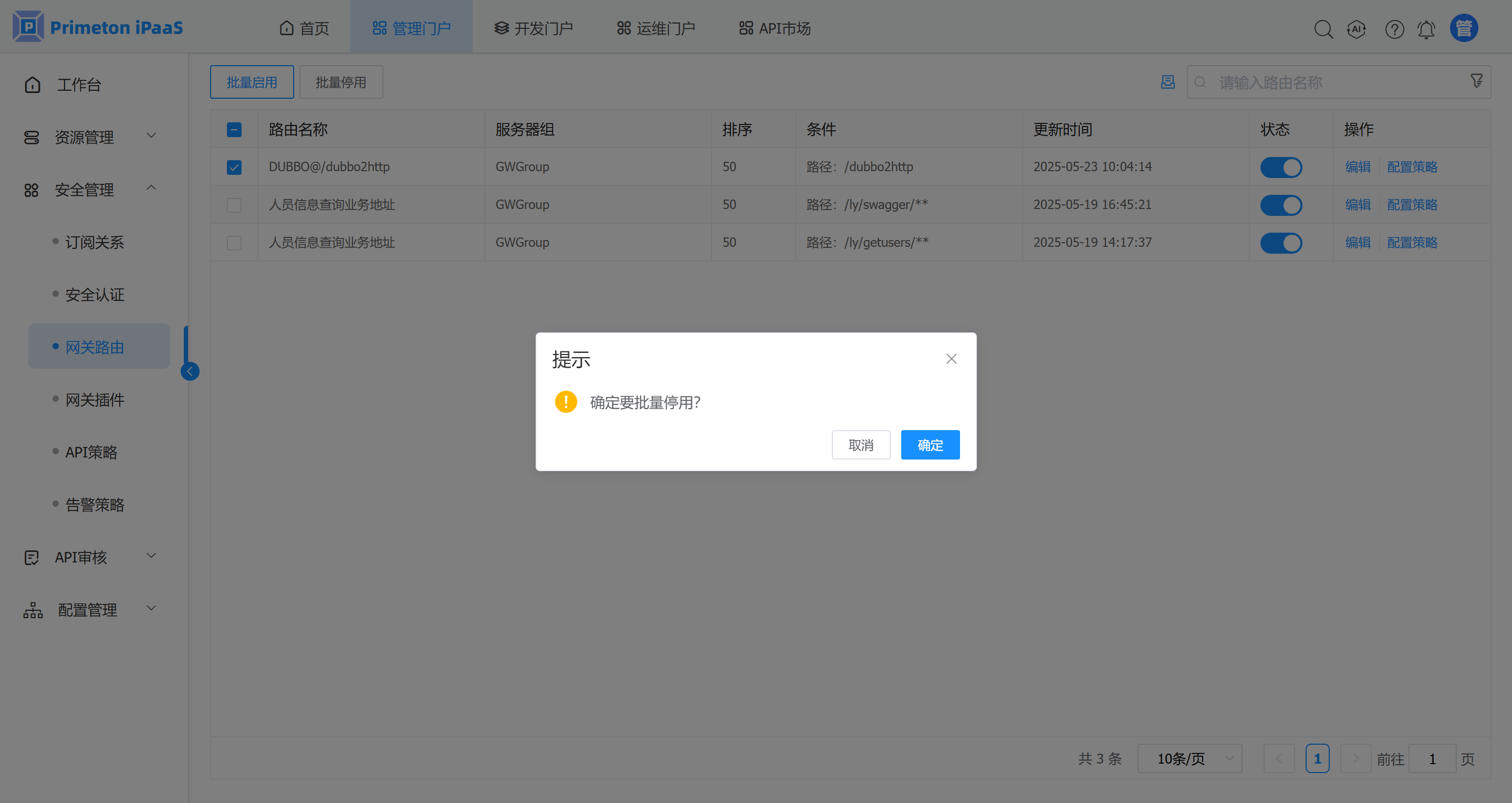Open the help question mark icon
Viewport: 1512px width, 803px height.
pos(1394,29)
